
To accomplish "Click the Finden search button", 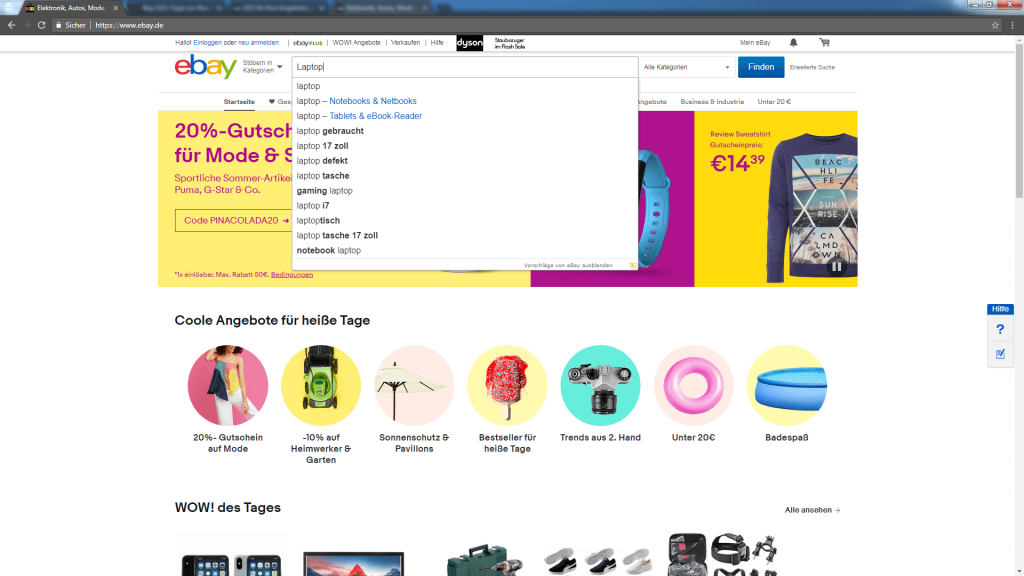I will click(x=761, y=67).
